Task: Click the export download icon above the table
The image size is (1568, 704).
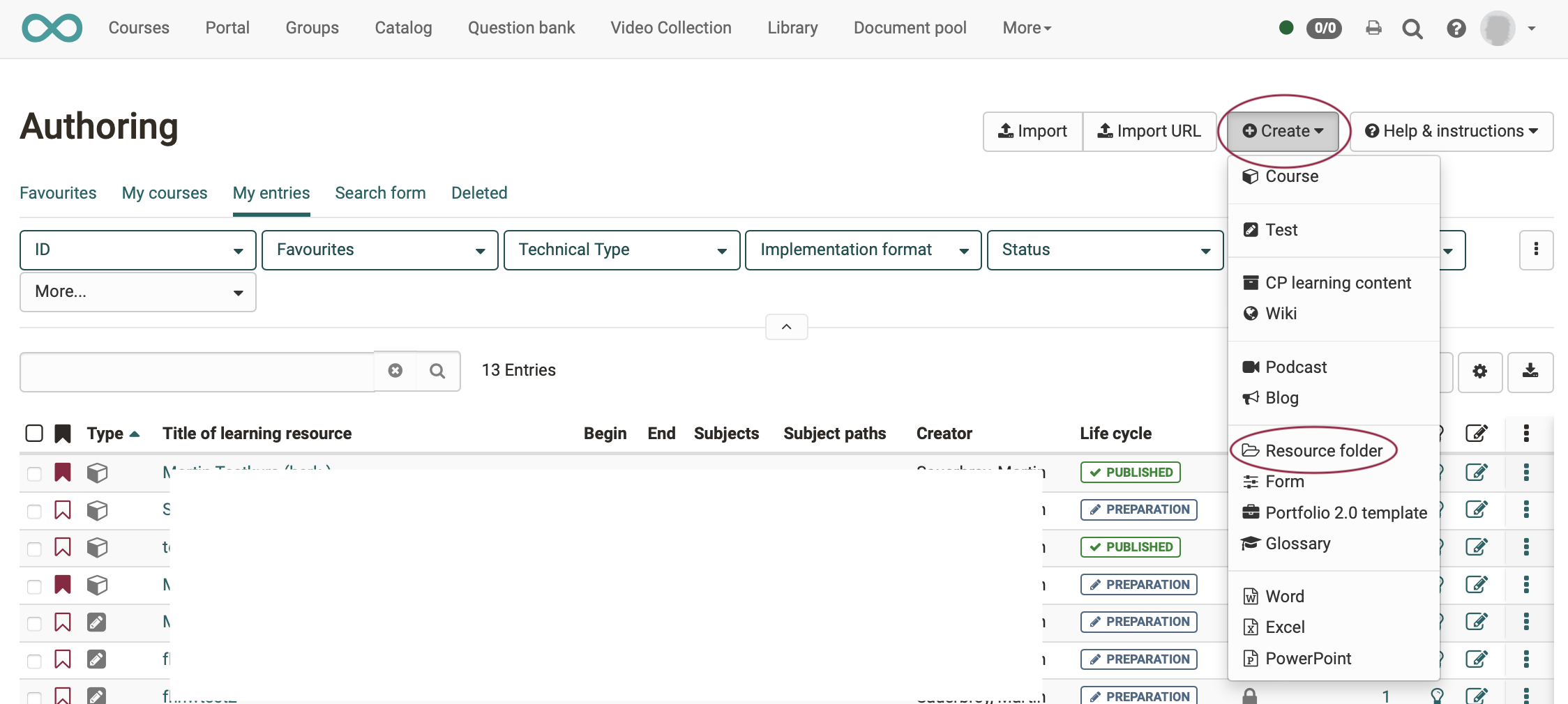Action: click(1530, 372)
